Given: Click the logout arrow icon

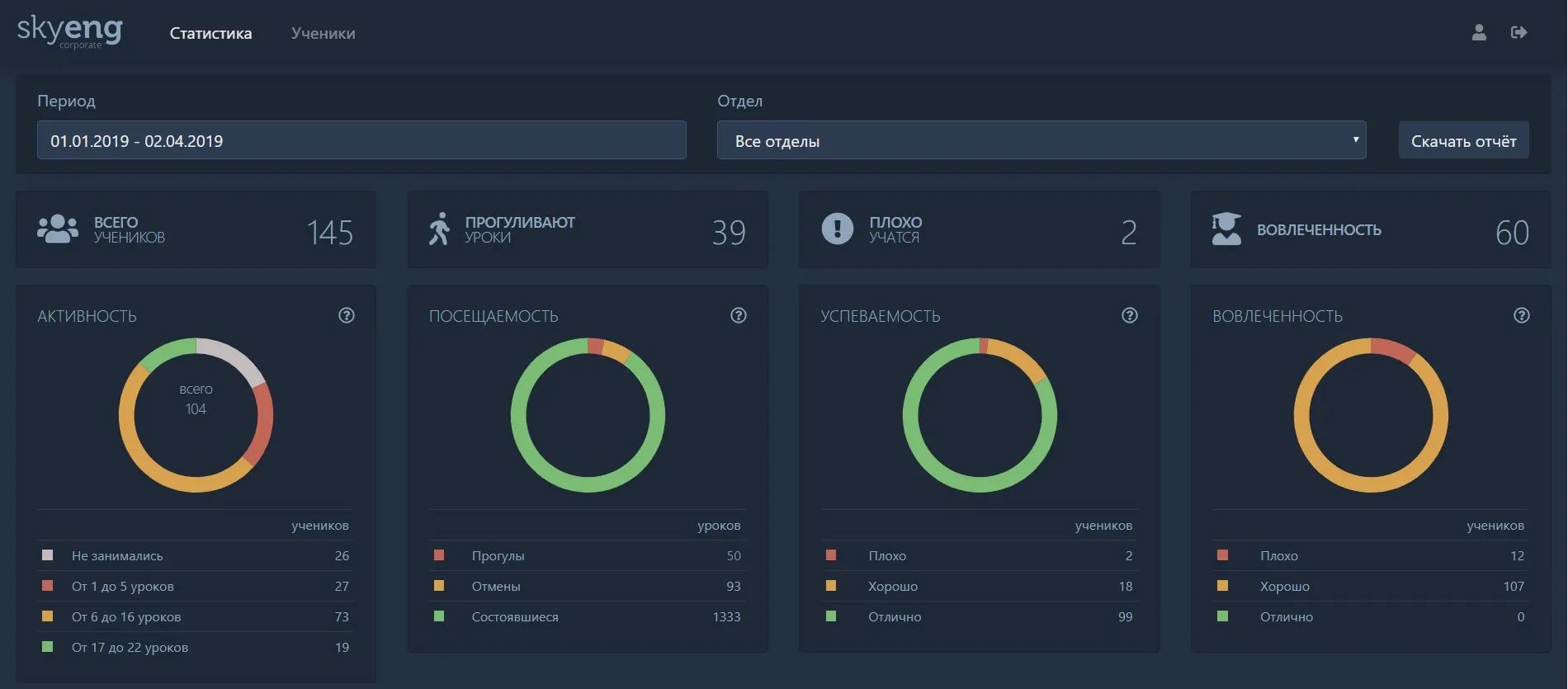Looking at the screenshot, I should coord(1519,32).
